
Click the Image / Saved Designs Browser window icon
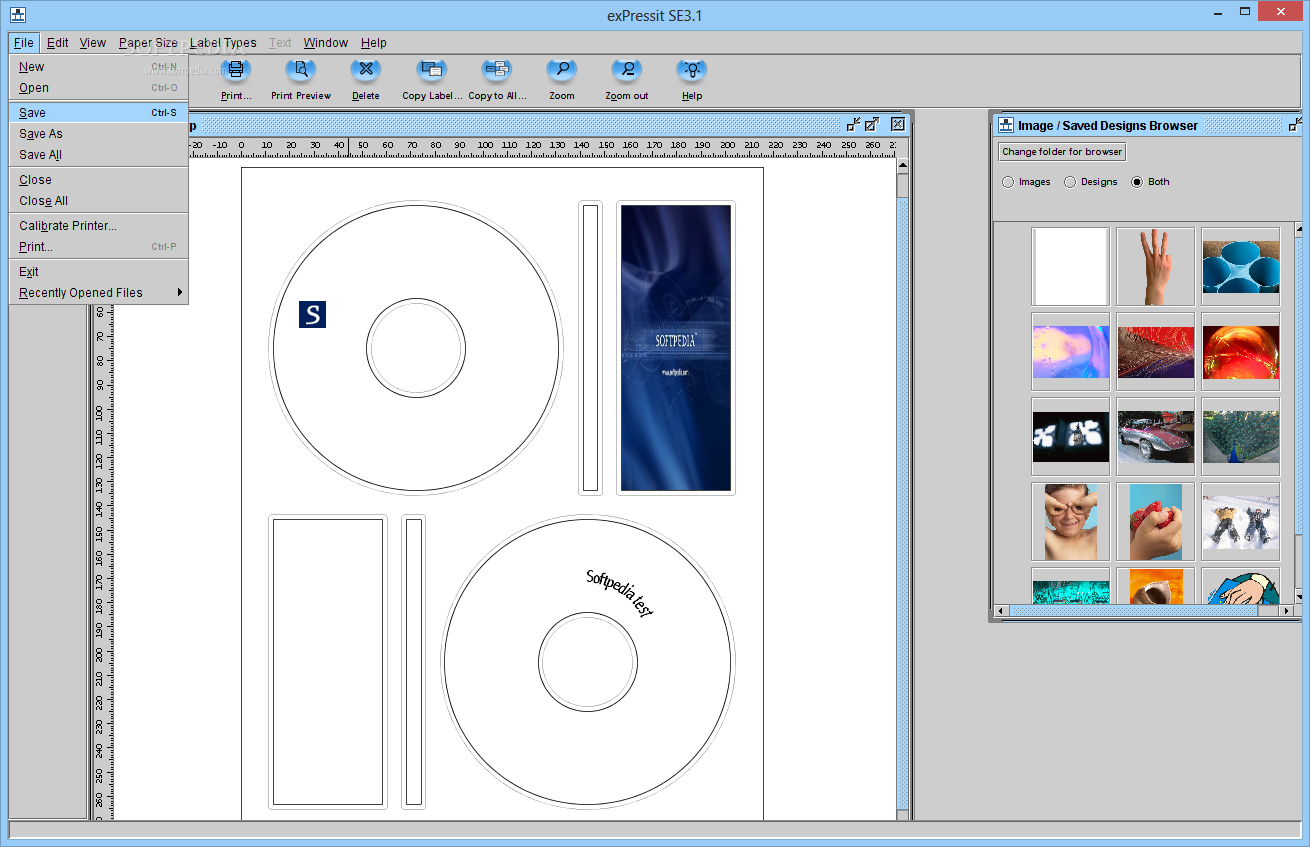coord(1006,125)
